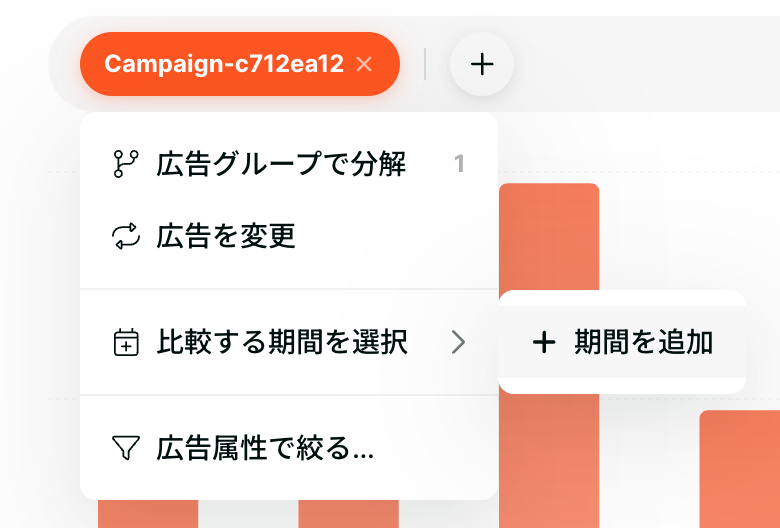Click the funnel icon for 広告属性で絞る
Screen dimensions: 780x528
126,448
